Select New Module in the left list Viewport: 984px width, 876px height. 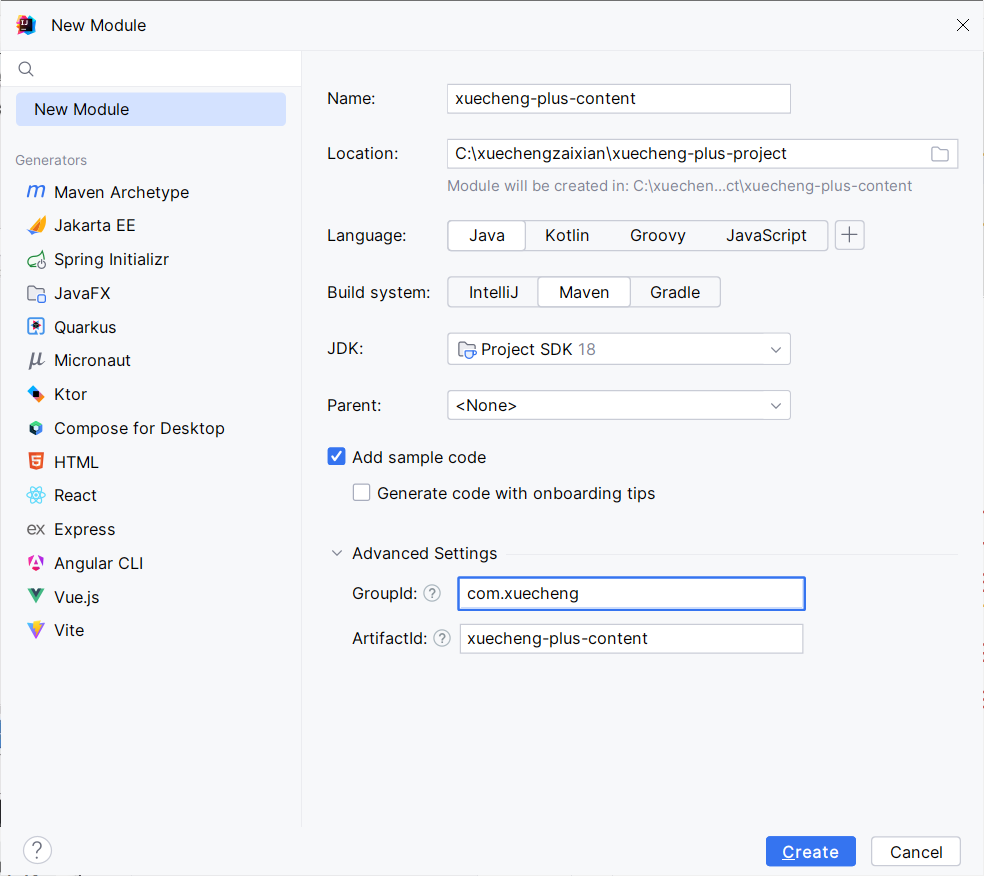pyautogui.click(x=151, y=109)
